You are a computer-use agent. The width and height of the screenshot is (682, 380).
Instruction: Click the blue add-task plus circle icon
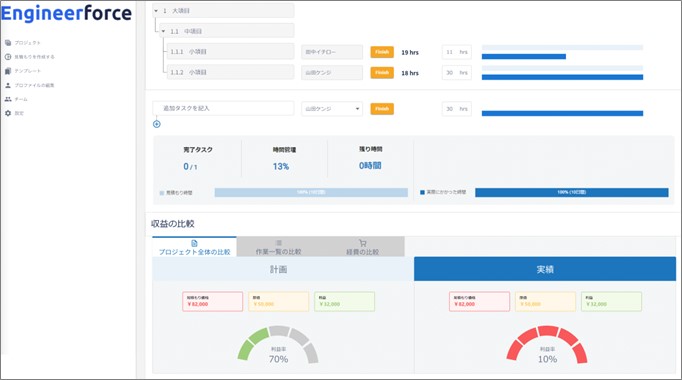157,124
